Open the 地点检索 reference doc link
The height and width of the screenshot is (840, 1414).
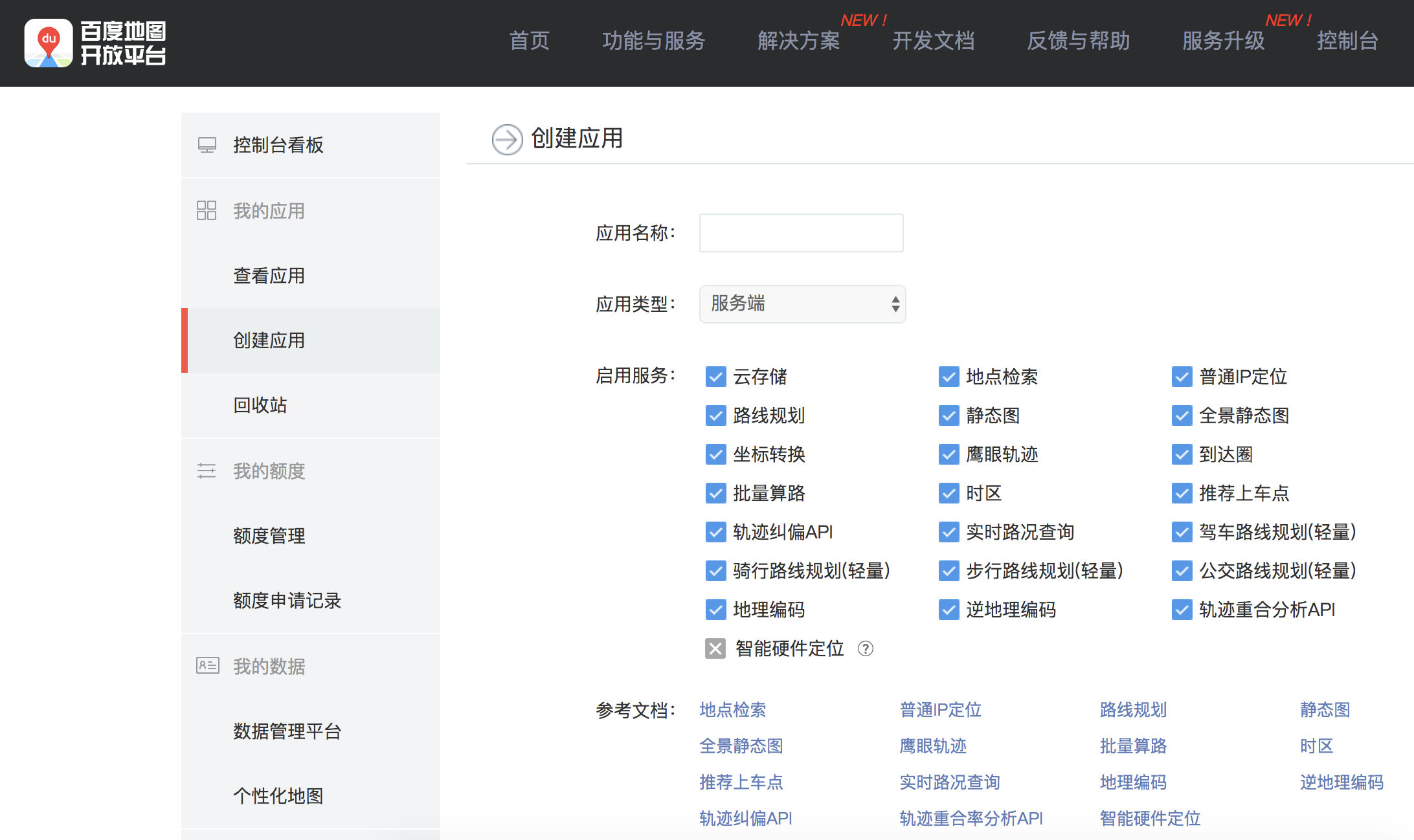click(x=733, y=710)
